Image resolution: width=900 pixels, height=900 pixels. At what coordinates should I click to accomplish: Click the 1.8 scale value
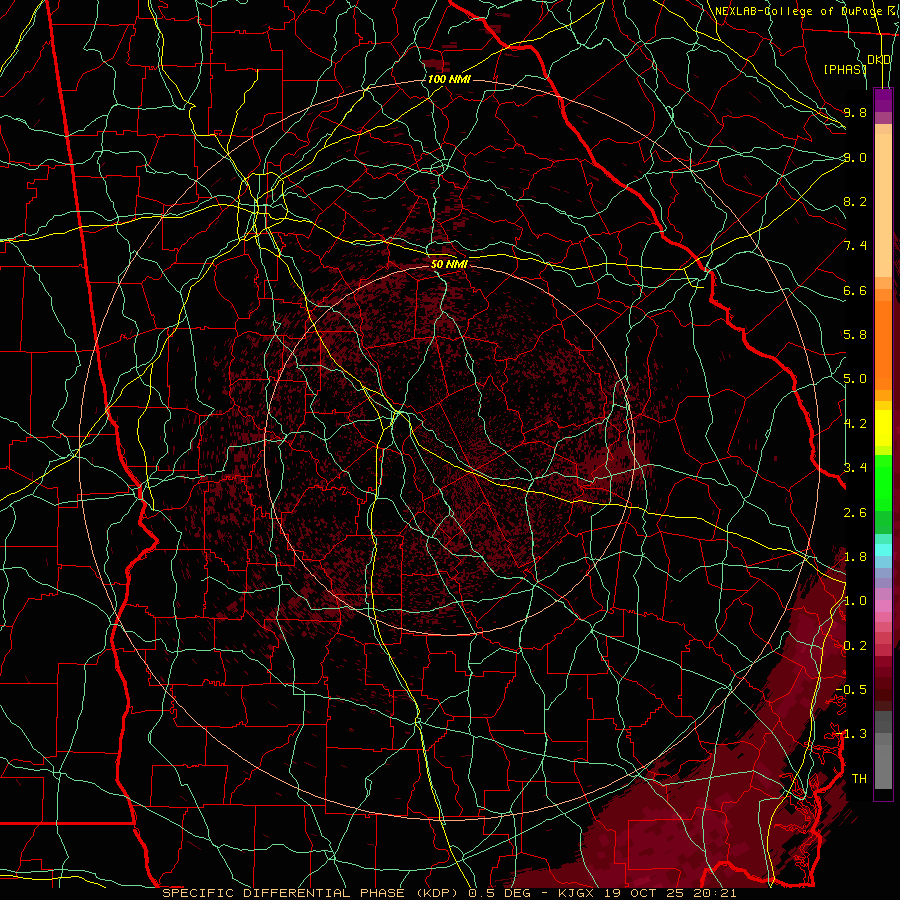[x=855, y=557]
